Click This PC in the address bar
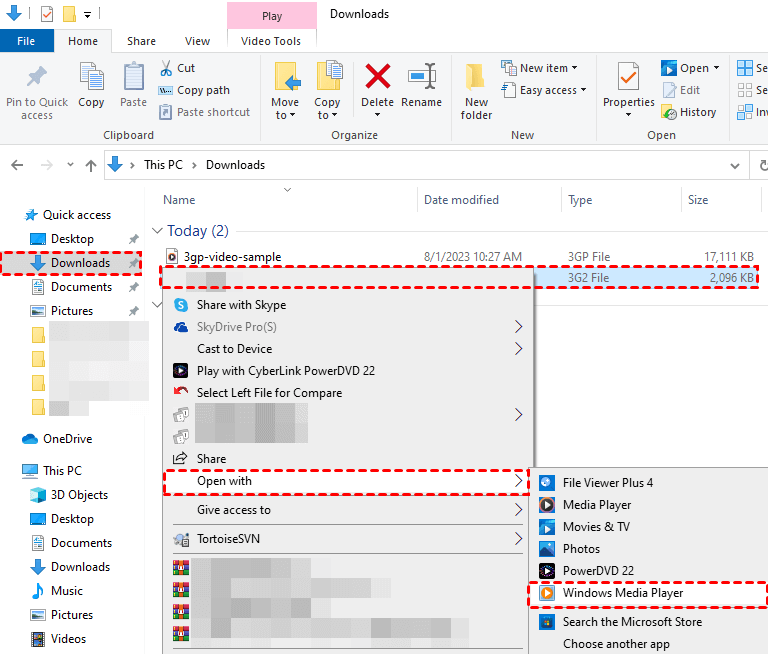Screen dimensions: 768x654 point(163,165)
